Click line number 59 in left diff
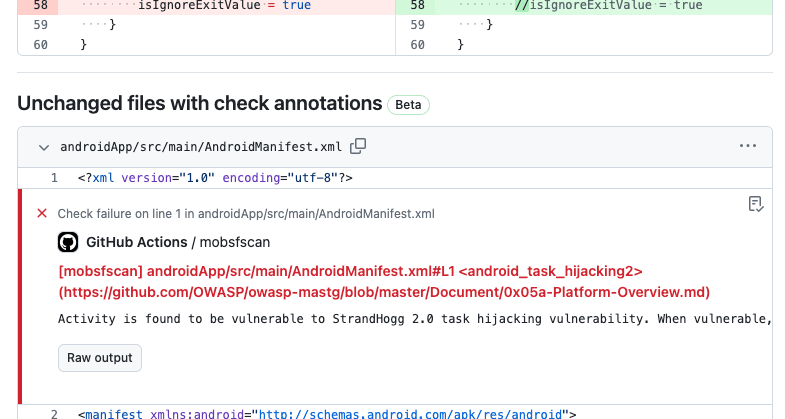 [x=41, y=25]
